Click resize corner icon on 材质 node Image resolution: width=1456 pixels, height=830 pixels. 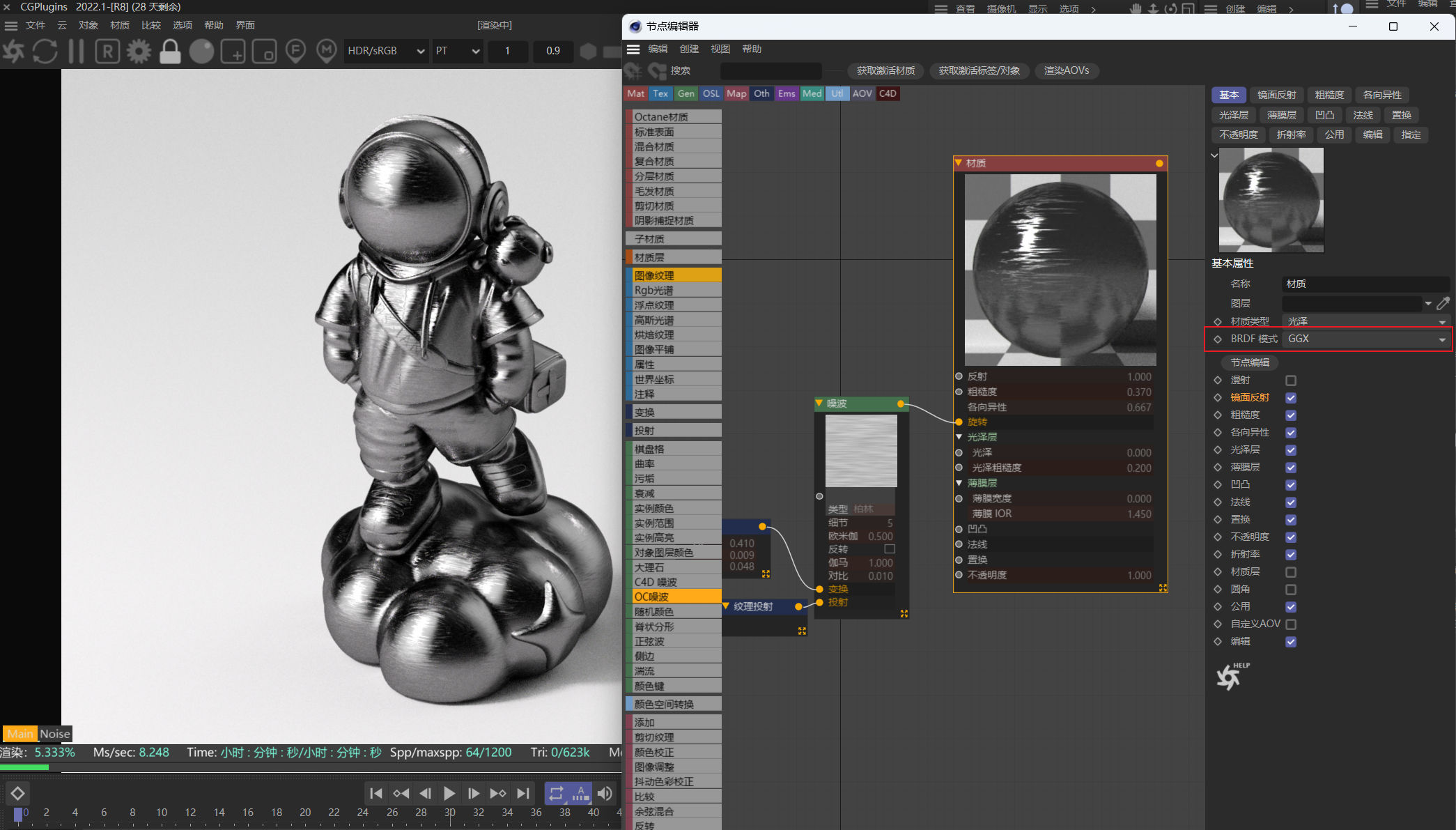[x=1163, y=587]
